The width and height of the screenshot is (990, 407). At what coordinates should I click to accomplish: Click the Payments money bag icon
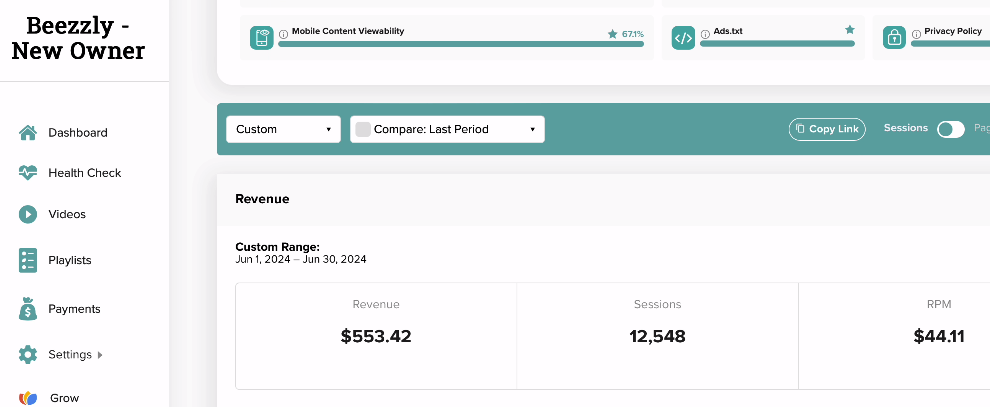point(28,309)
